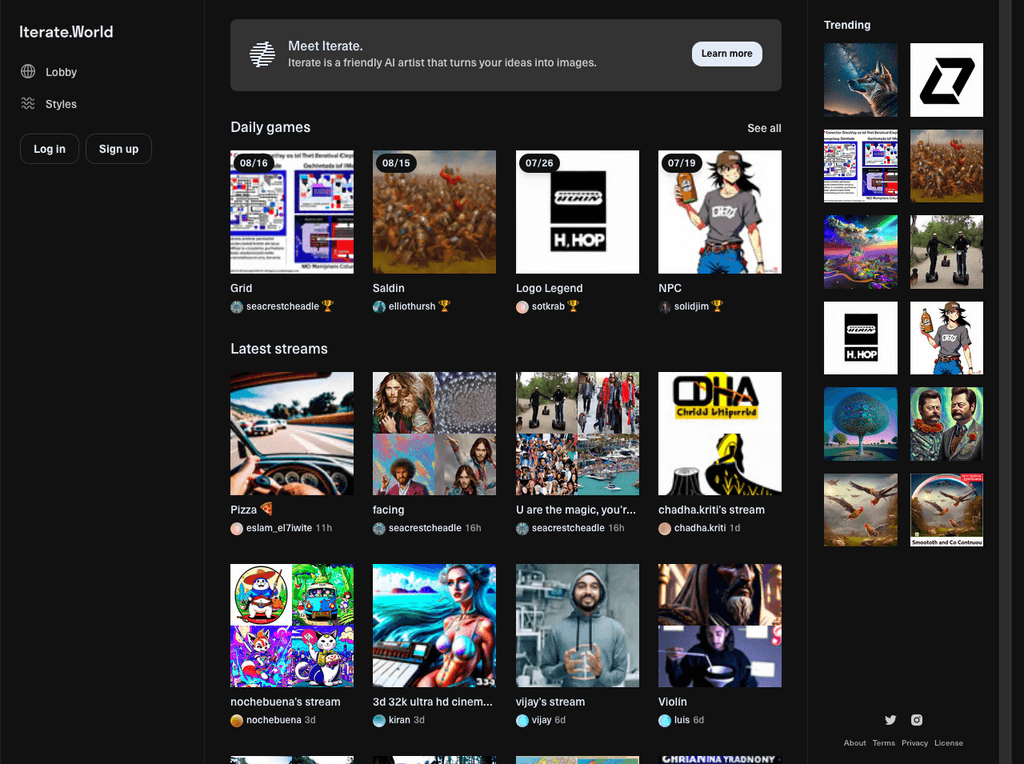Open the 'Logo Legend' title text
The image size is (1024, 764).
(549, 288)
